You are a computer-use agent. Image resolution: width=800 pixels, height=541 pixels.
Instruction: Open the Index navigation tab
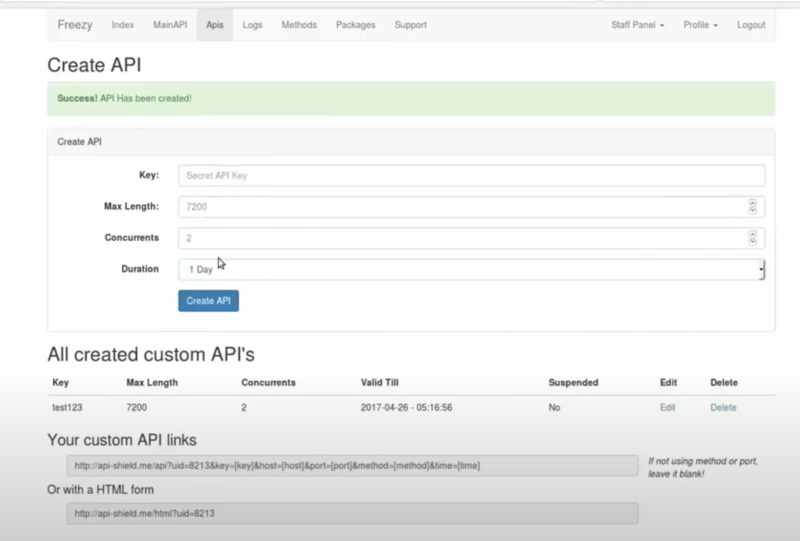123,25
